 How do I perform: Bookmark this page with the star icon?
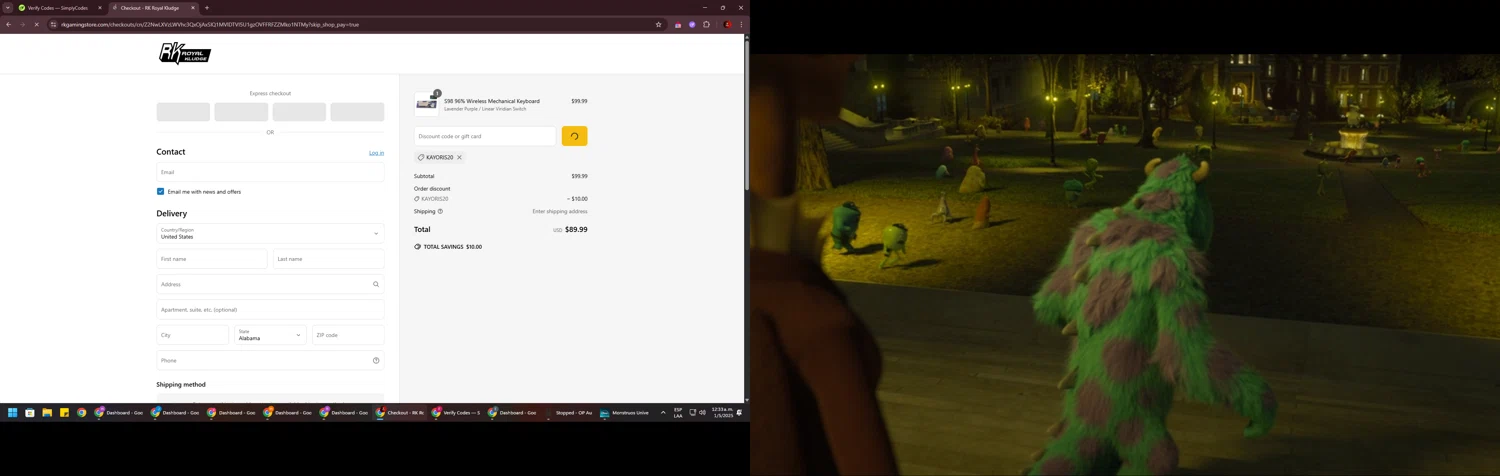(658, 24)
